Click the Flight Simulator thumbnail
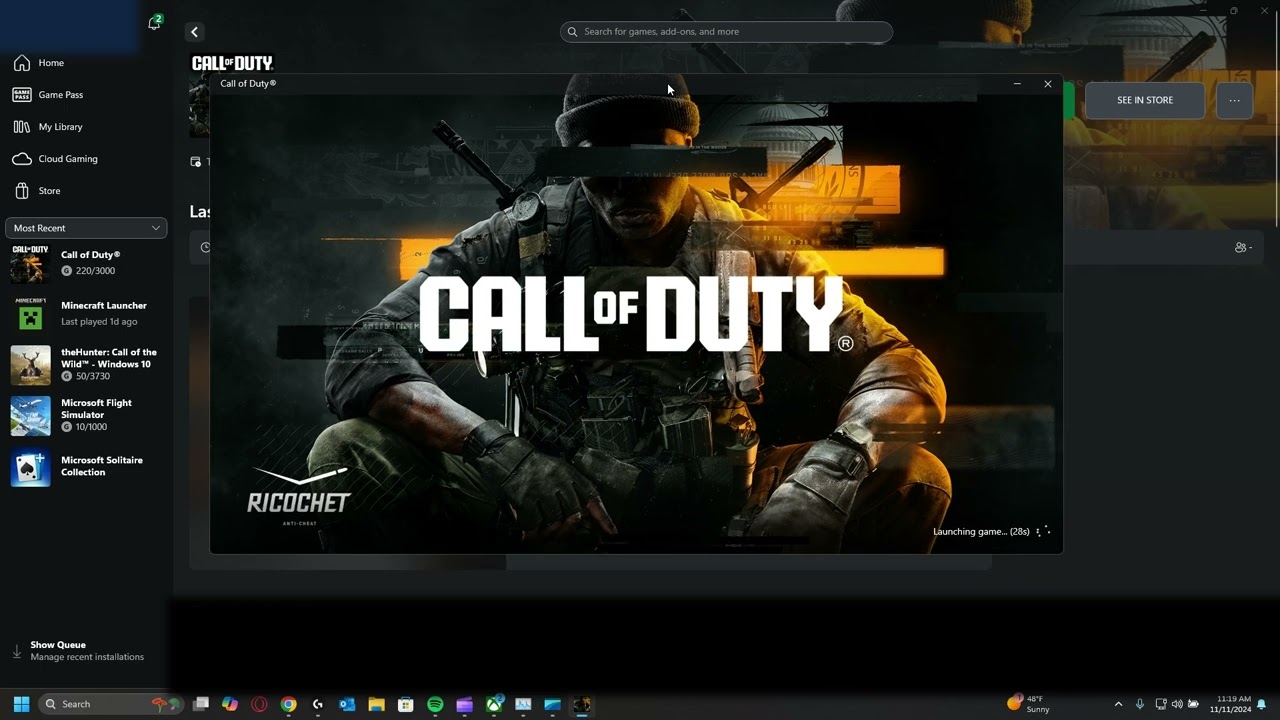Image resolution: width=1280 pixels, height=720 pixels. [30, 416]
